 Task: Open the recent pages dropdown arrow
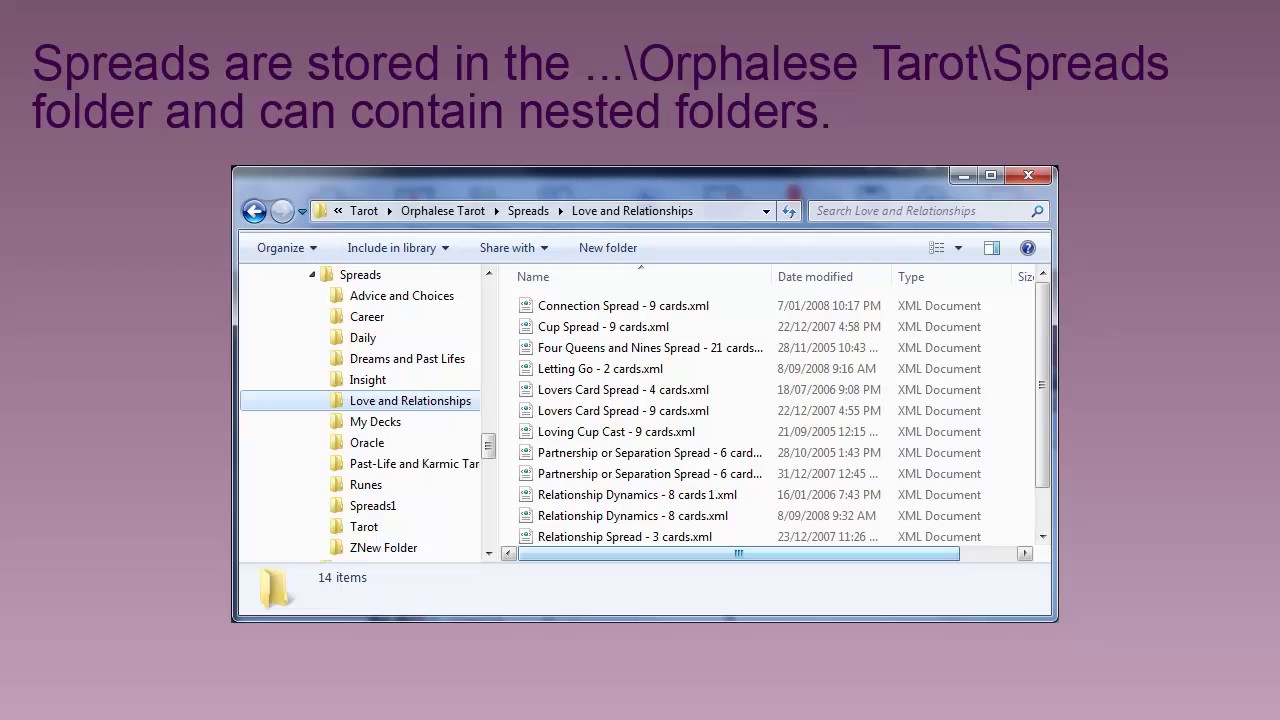pos(302,212)
